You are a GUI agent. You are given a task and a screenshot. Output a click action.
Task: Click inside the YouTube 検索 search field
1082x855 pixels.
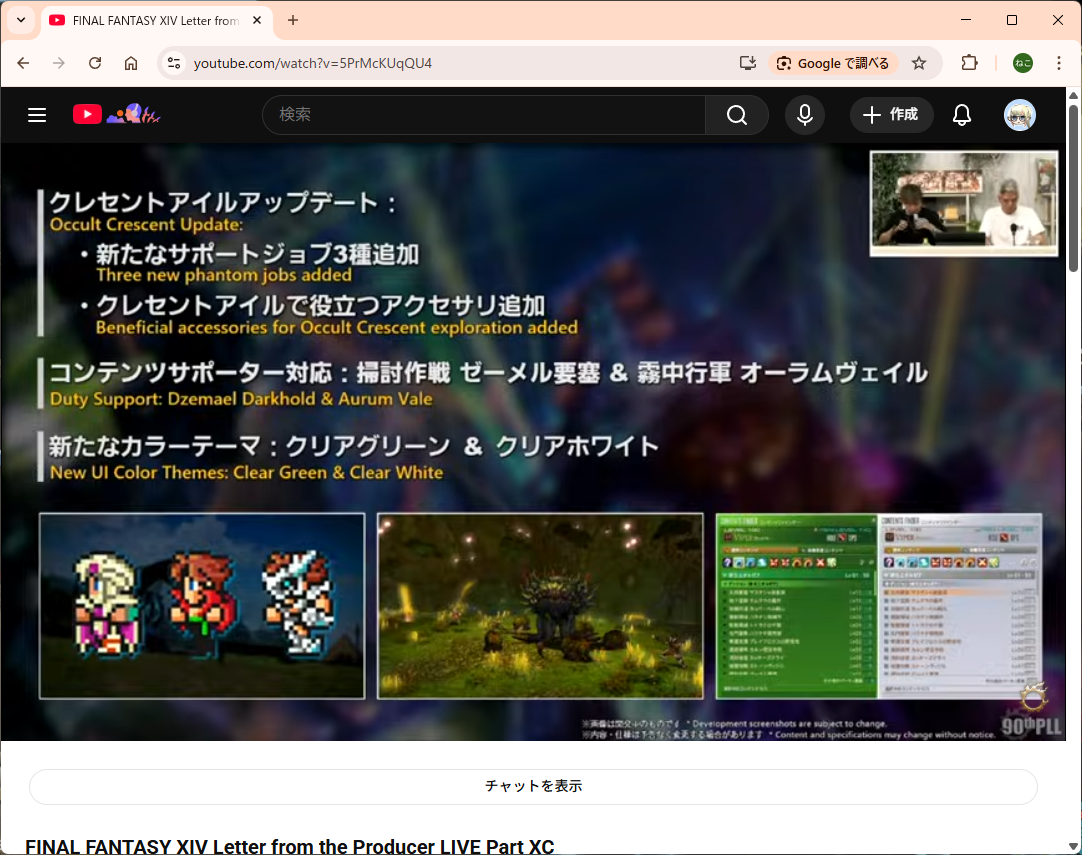pyautogui.click(x=485, y=115)
